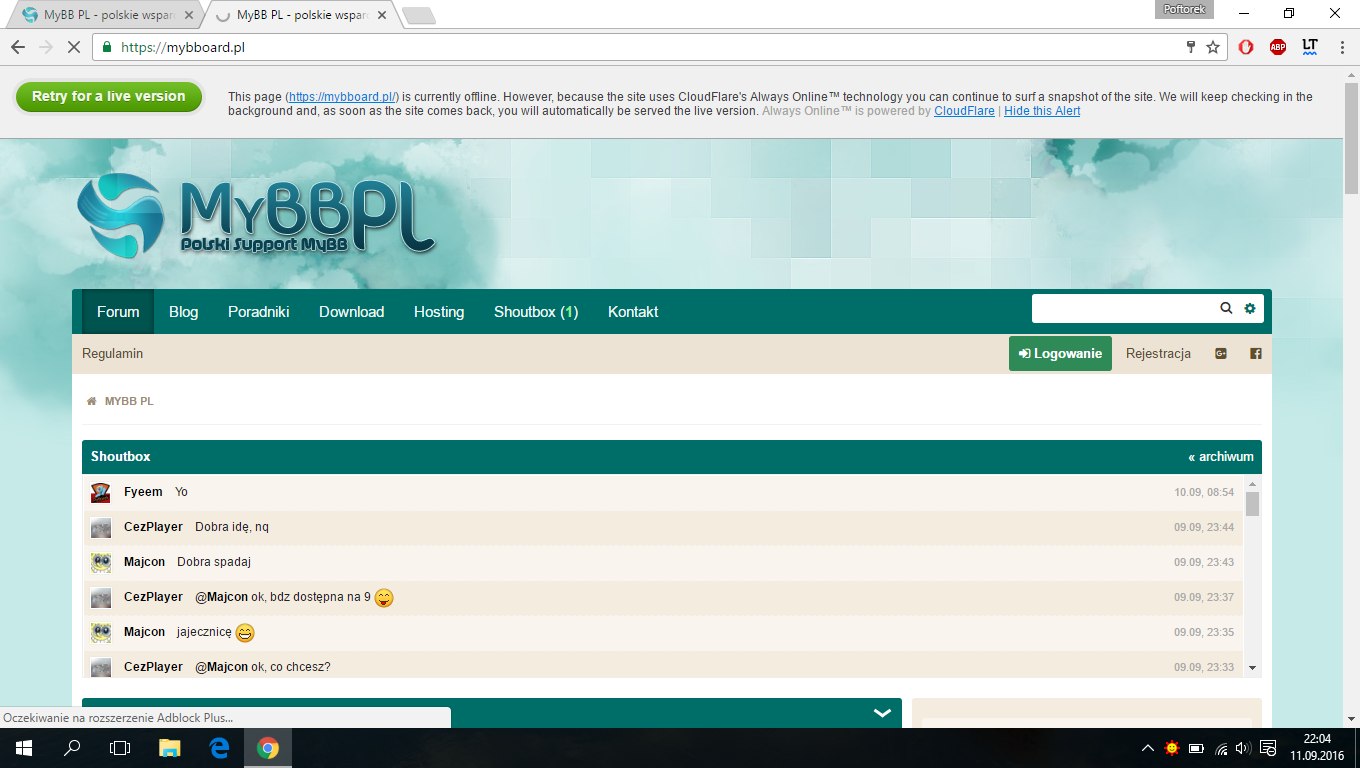Open the Shoutbox (1) menu item

coord(536,312)
